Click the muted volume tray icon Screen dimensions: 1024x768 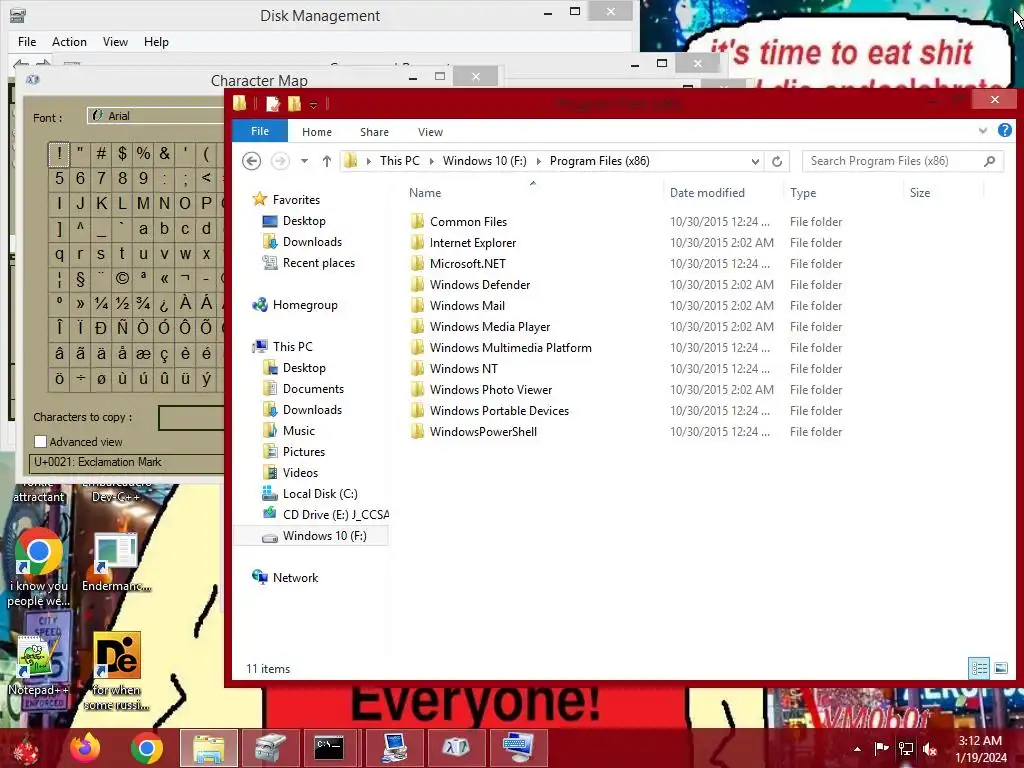pyautogui.click(x=930, y=749)
